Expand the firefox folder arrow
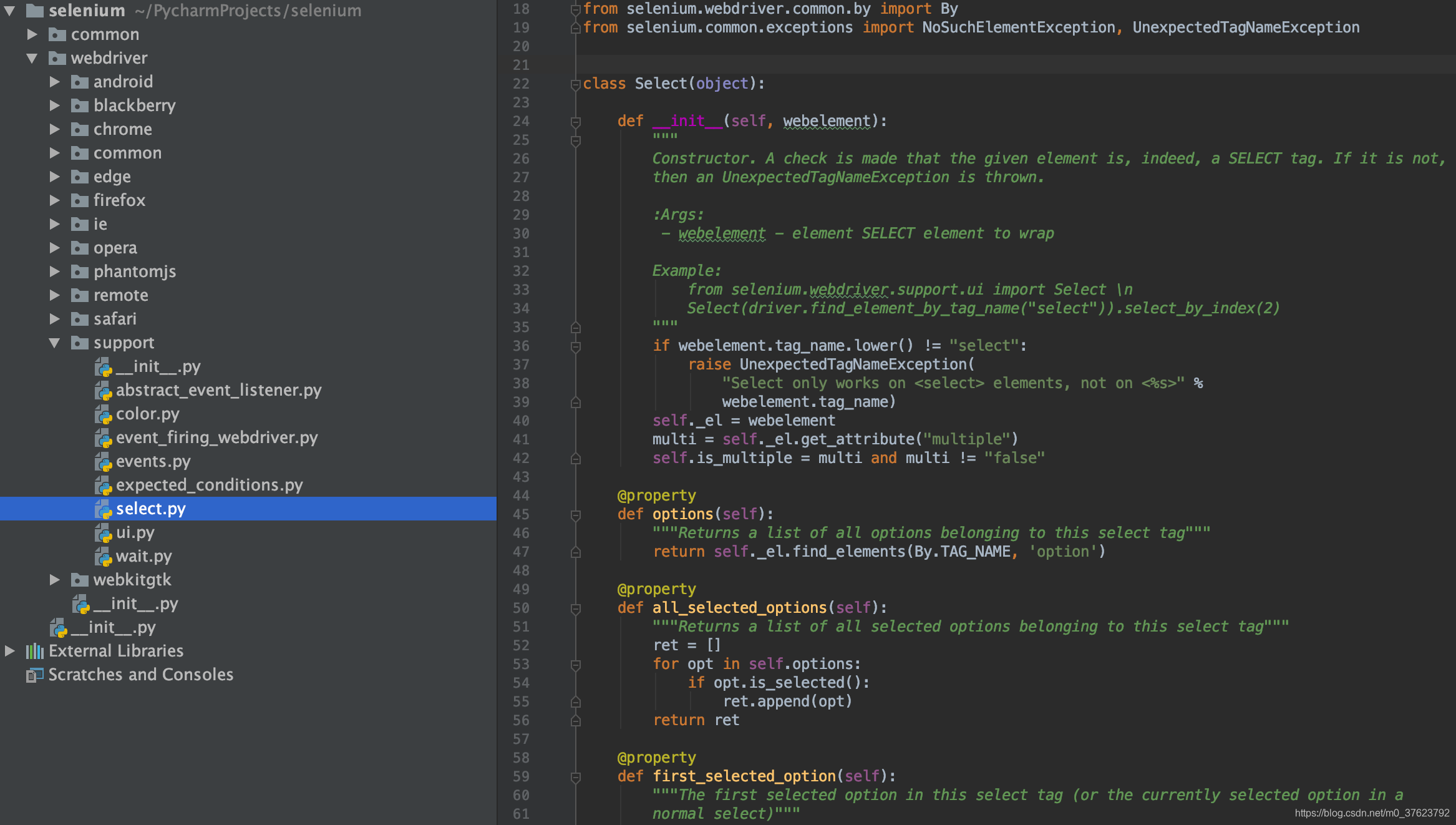The height and width of the screenshot is (825, 1456). (x=55, y=200)
